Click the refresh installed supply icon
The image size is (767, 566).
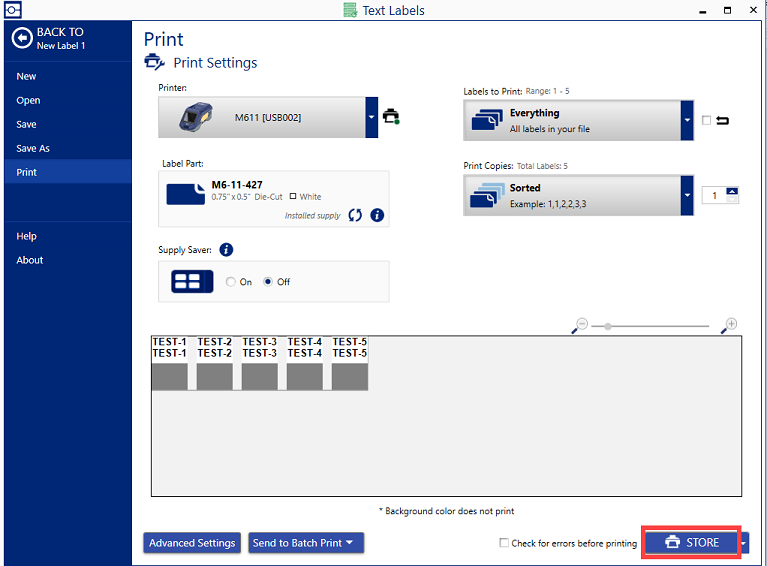tap(355, 215)
